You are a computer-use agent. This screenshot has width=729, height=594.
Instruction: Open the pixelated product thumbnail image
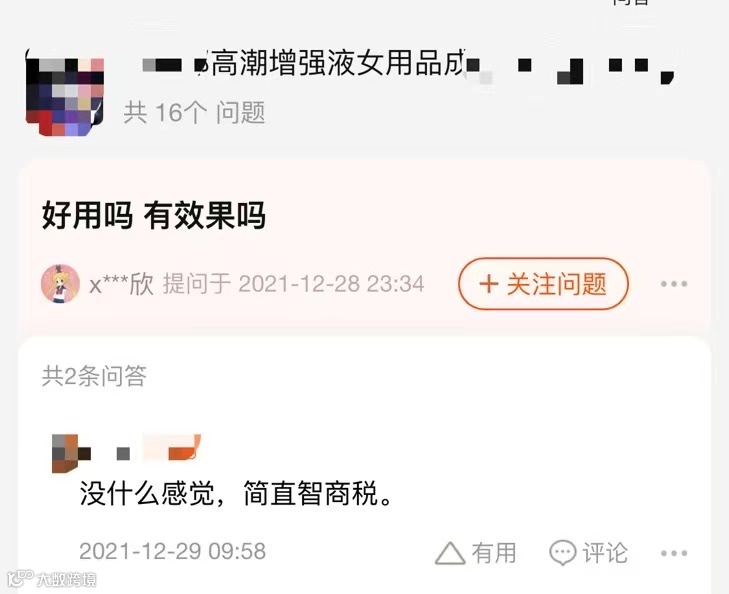[65, 93]
